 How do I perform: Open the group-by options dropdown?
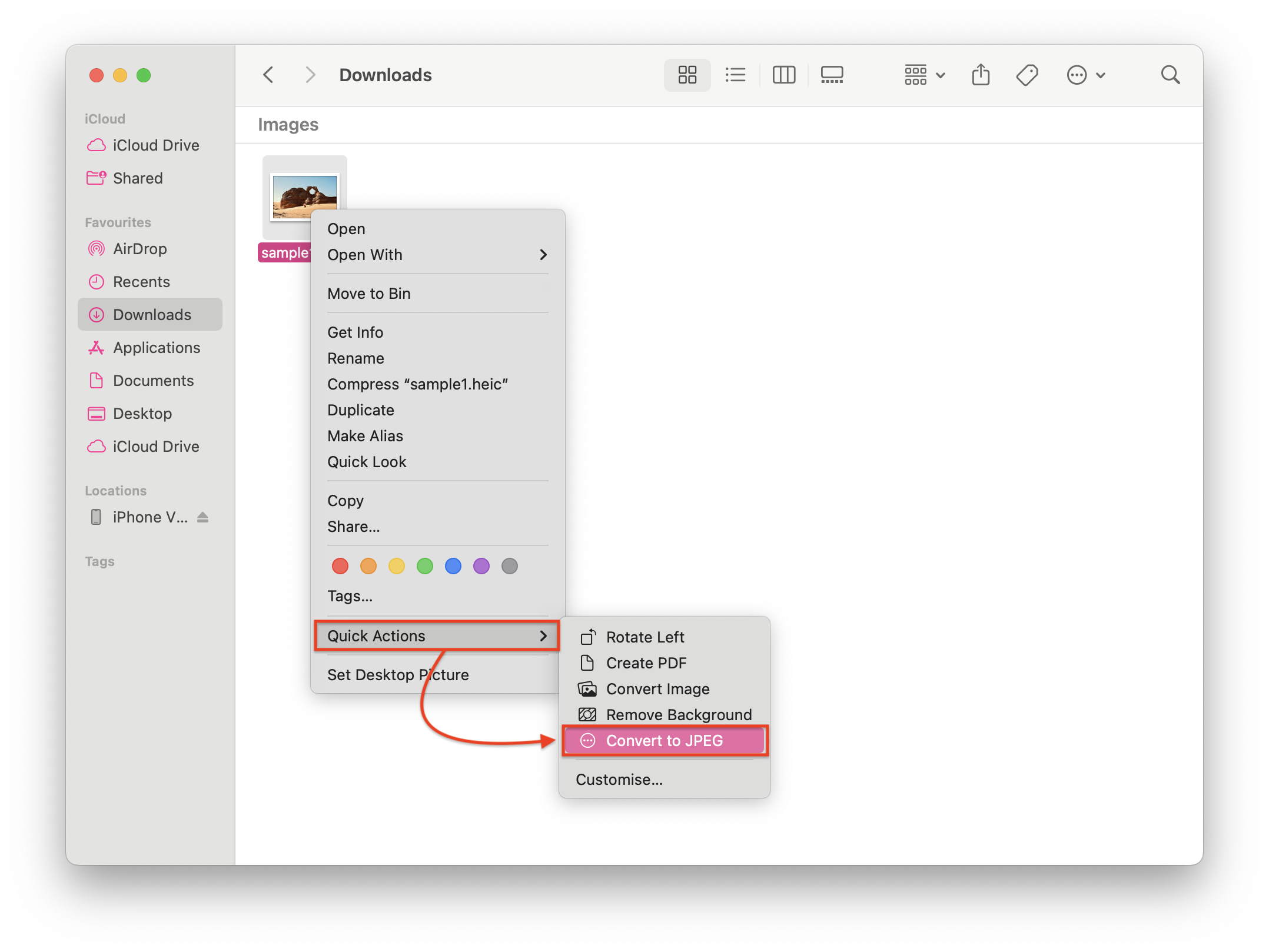point(925,75)
